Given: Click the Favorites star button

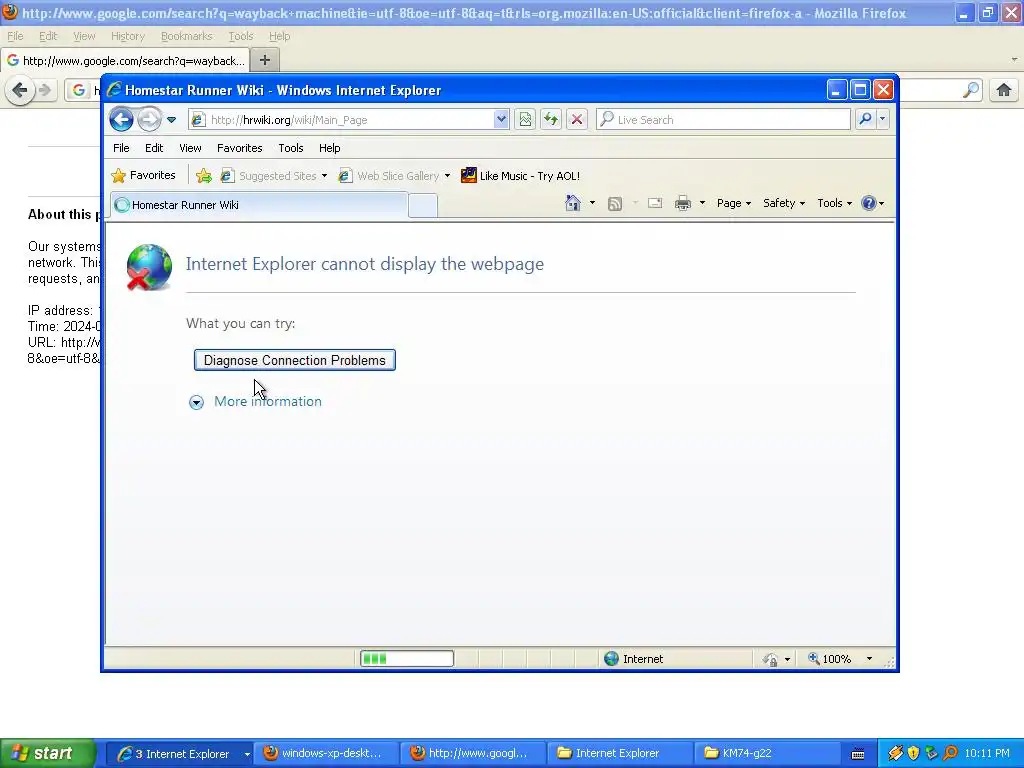Looking at the screenshot, I should 144,175.
